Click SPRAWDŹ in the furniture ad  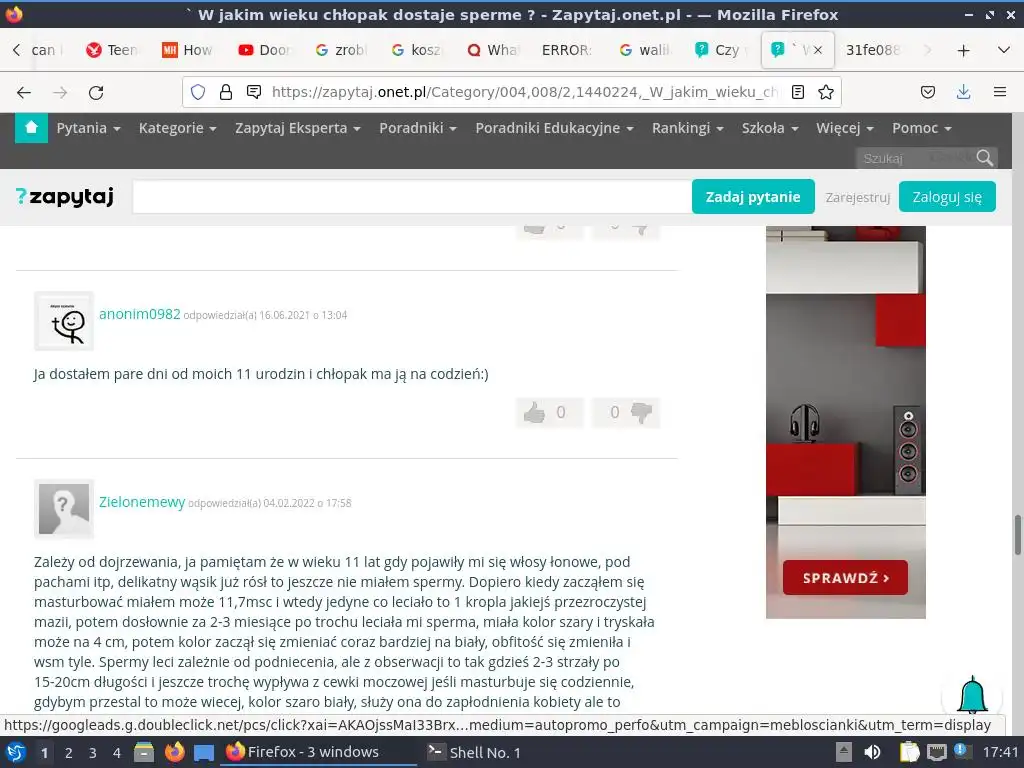pyautogui.click(x=845, y=578)
